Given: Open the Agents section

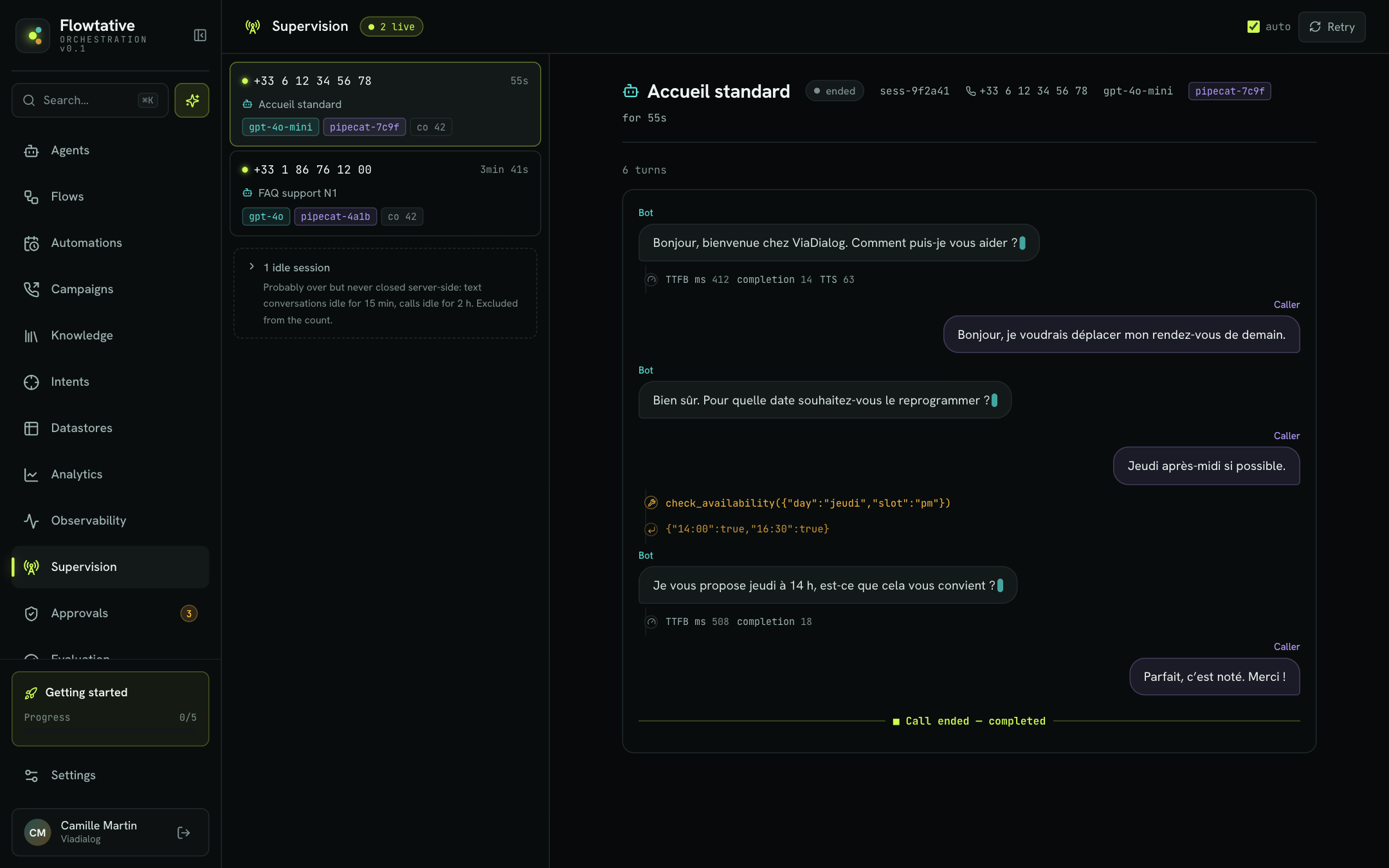Looking at the screenshot, I should tap(111, 150).
